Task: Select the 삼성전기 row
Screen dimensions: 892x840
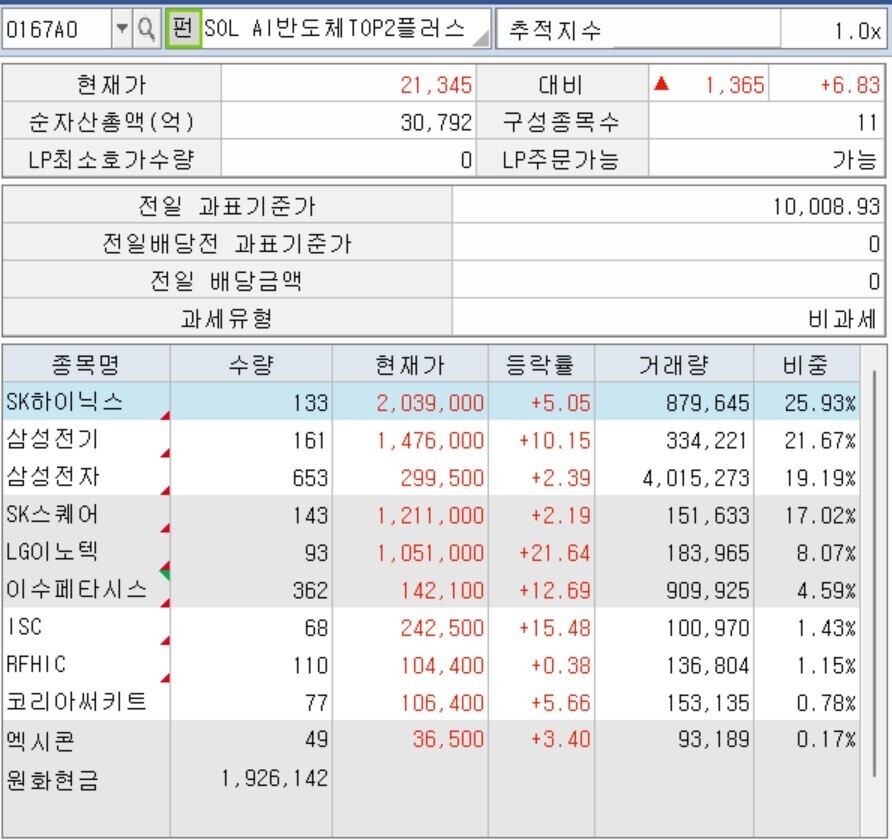Action: [x=431, y=440]
